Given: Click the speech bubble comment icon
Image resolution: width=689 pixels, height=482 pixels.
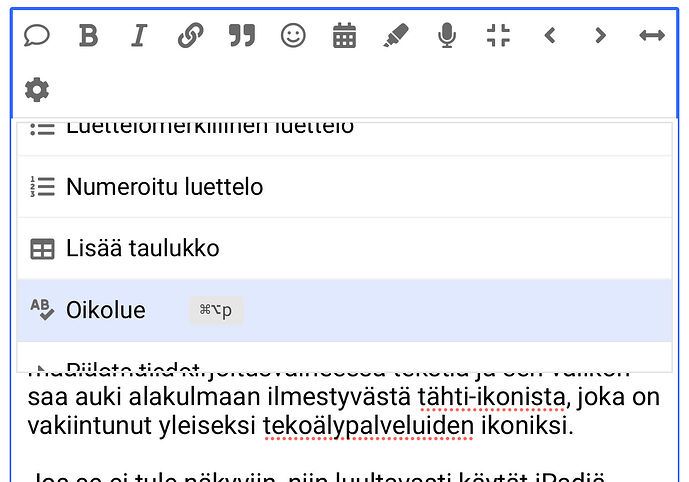Looking at the screenshot, I should pos(36,35).
